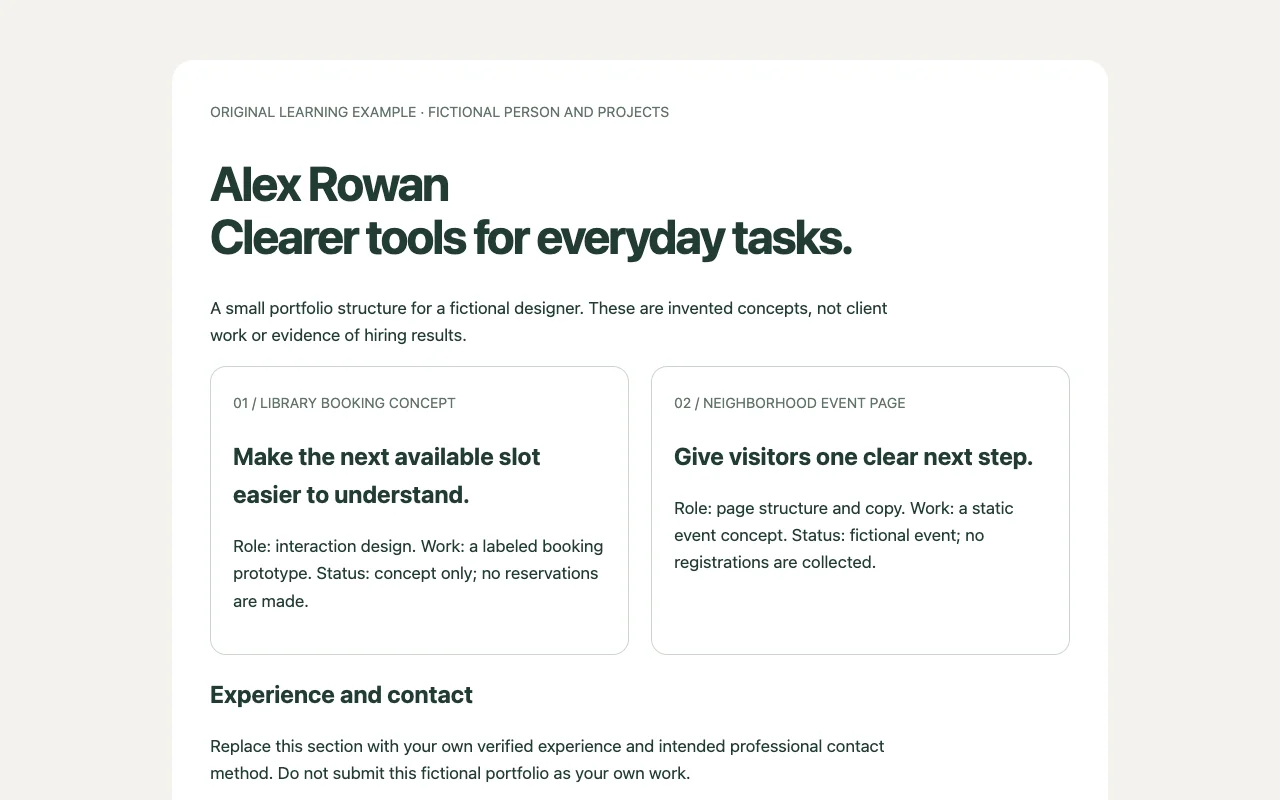The width and height of the screenshot is (1280, 800).
Task: Click 'Make the next available slot' card title
Action: pos(386,476)
